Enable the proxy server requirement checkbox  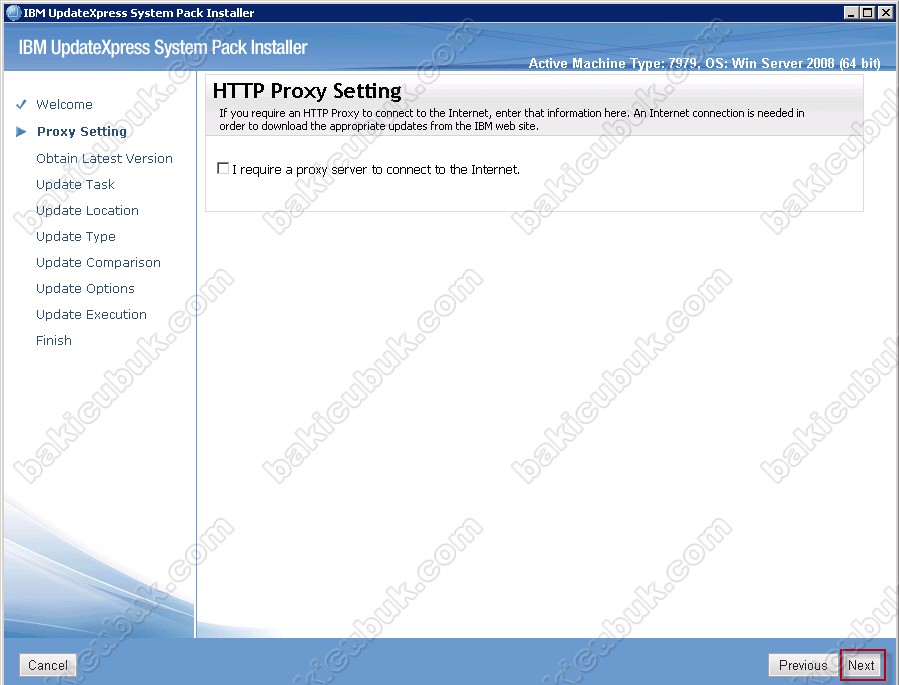(223, 169)
